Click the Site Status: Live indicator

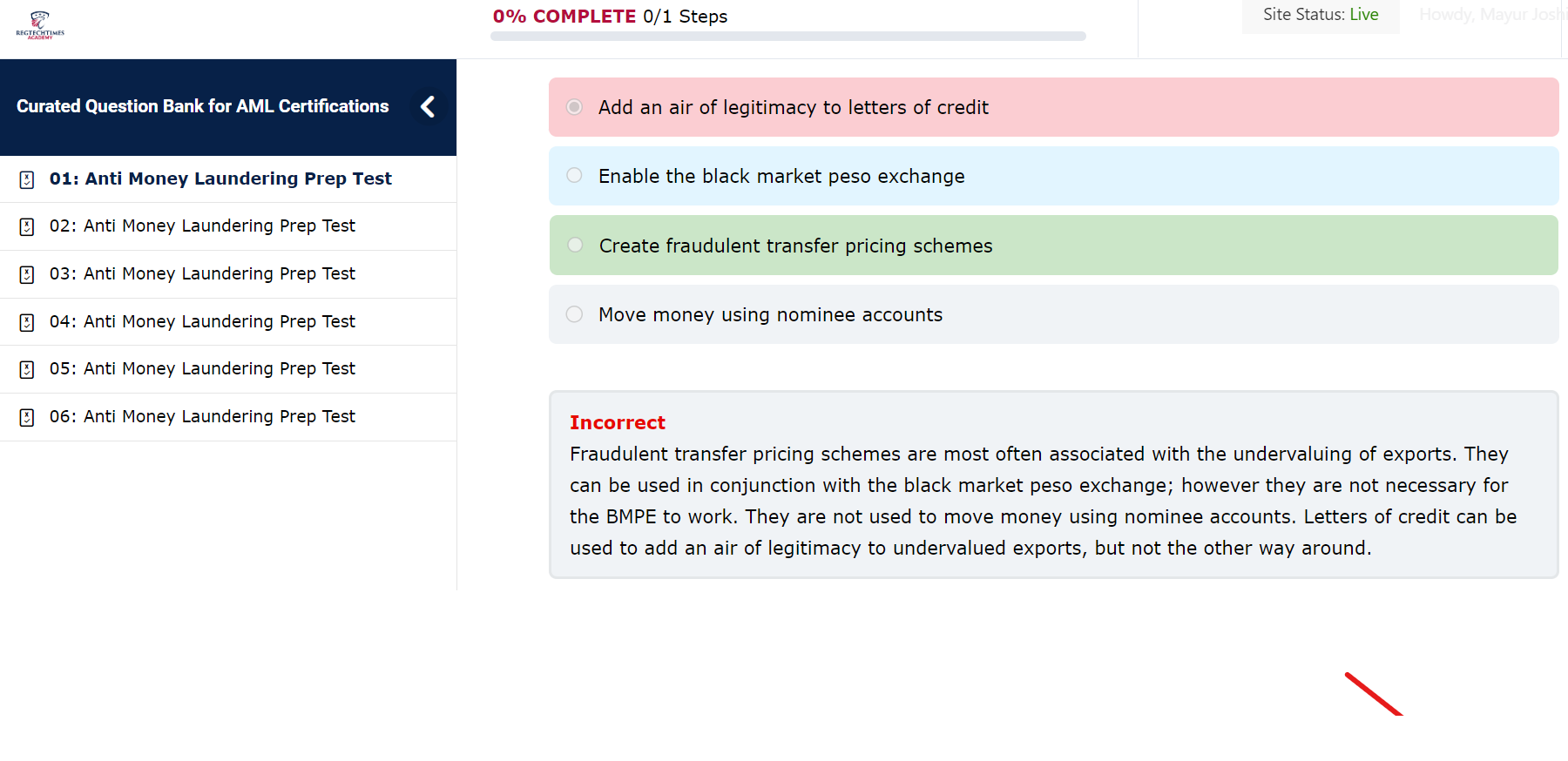tap(1321, 15)
